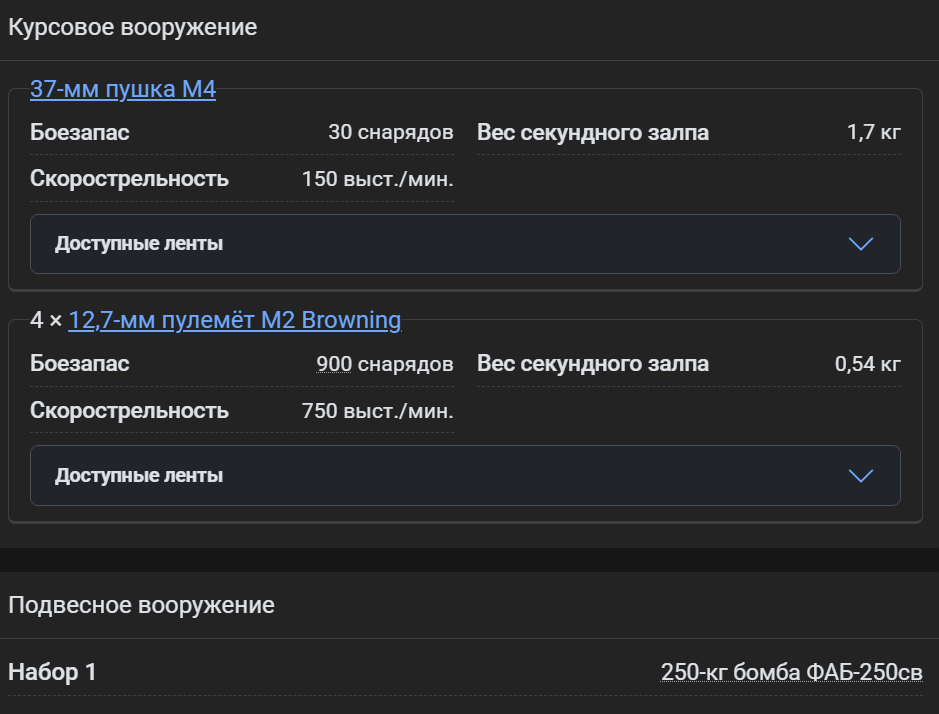Select the Подвесное вооружение section header
Image resolution: width=939 pixels, height=714 pixels.
point(141,604)
